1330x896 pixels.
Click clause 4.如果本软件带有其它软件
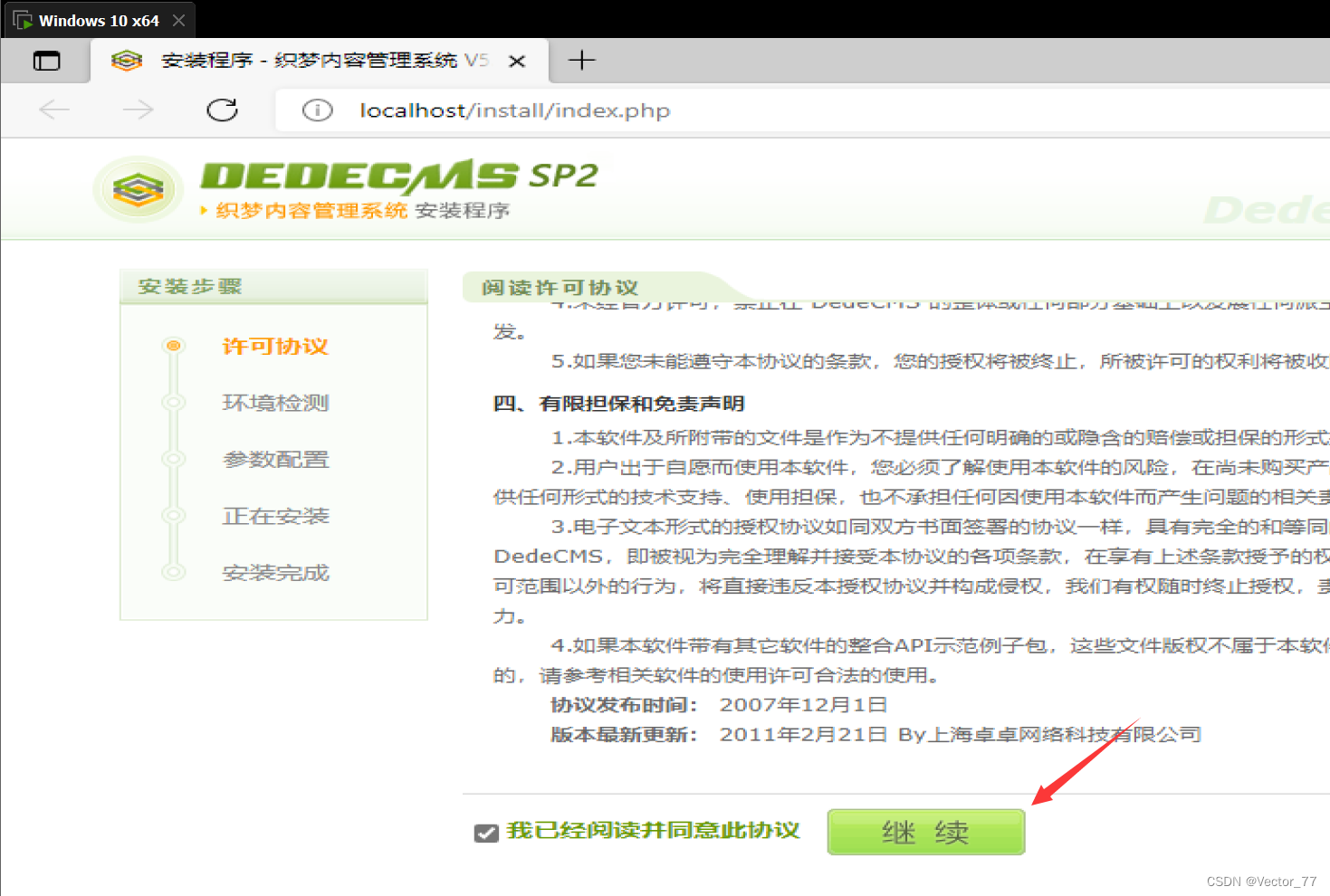coord(940,646)
